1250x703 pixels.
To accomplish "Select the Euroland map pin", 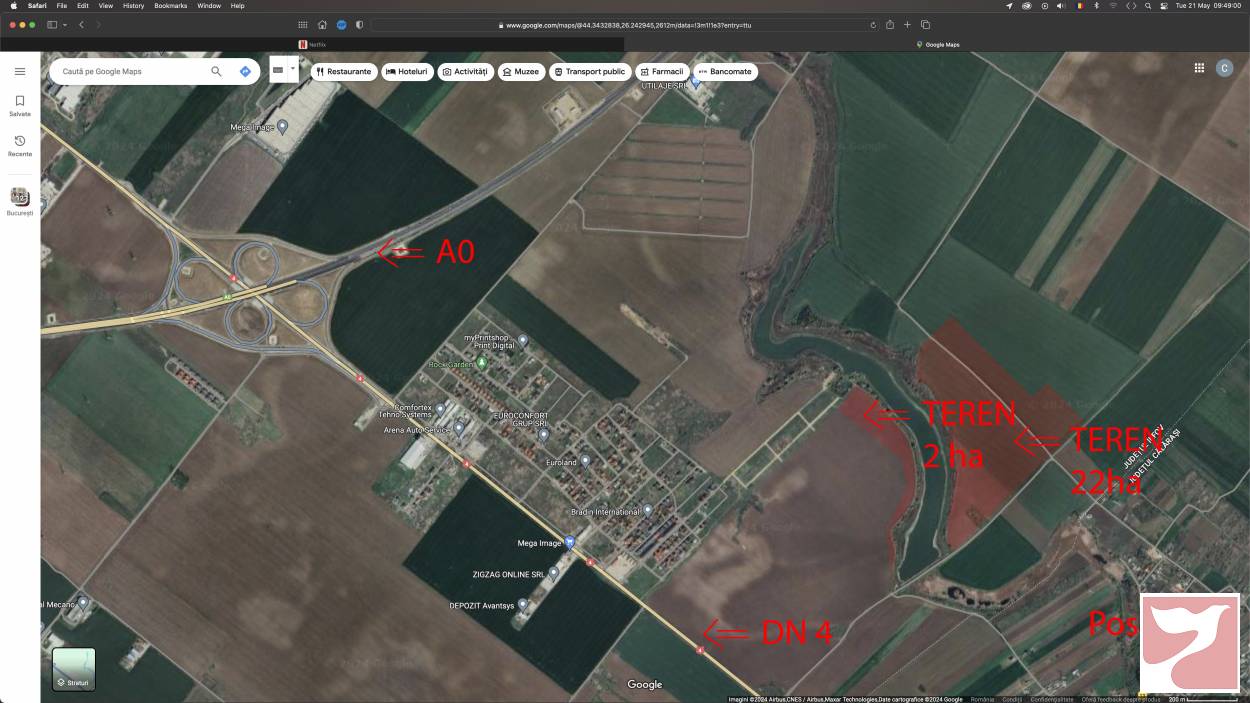I will pyautogui.click(x=585, y=462).
